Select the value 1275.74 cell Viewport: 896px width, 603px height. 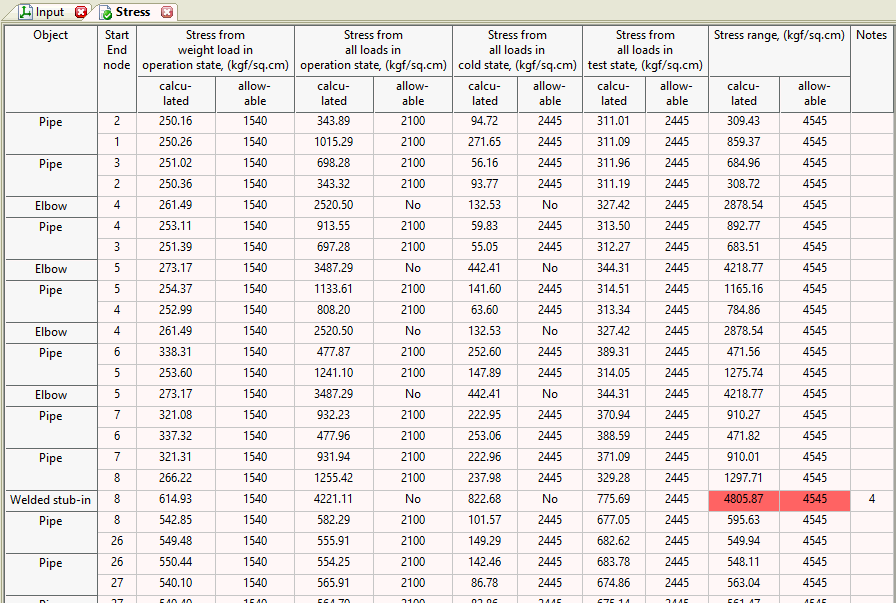(x=743, y=373)
